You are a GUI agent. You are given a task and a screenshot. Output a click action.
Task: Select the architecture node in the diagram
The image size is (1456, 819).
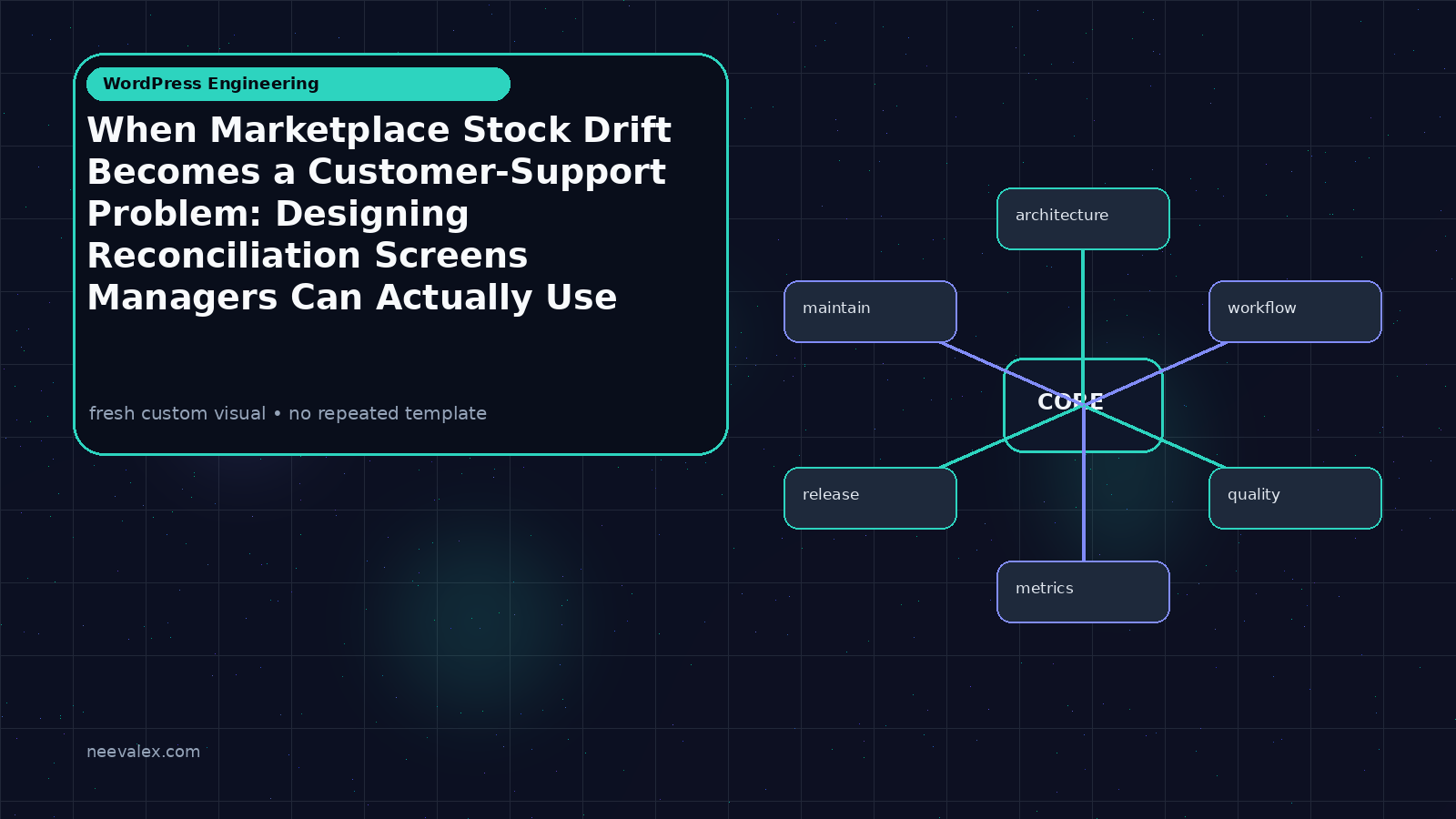click(1083, 218)
